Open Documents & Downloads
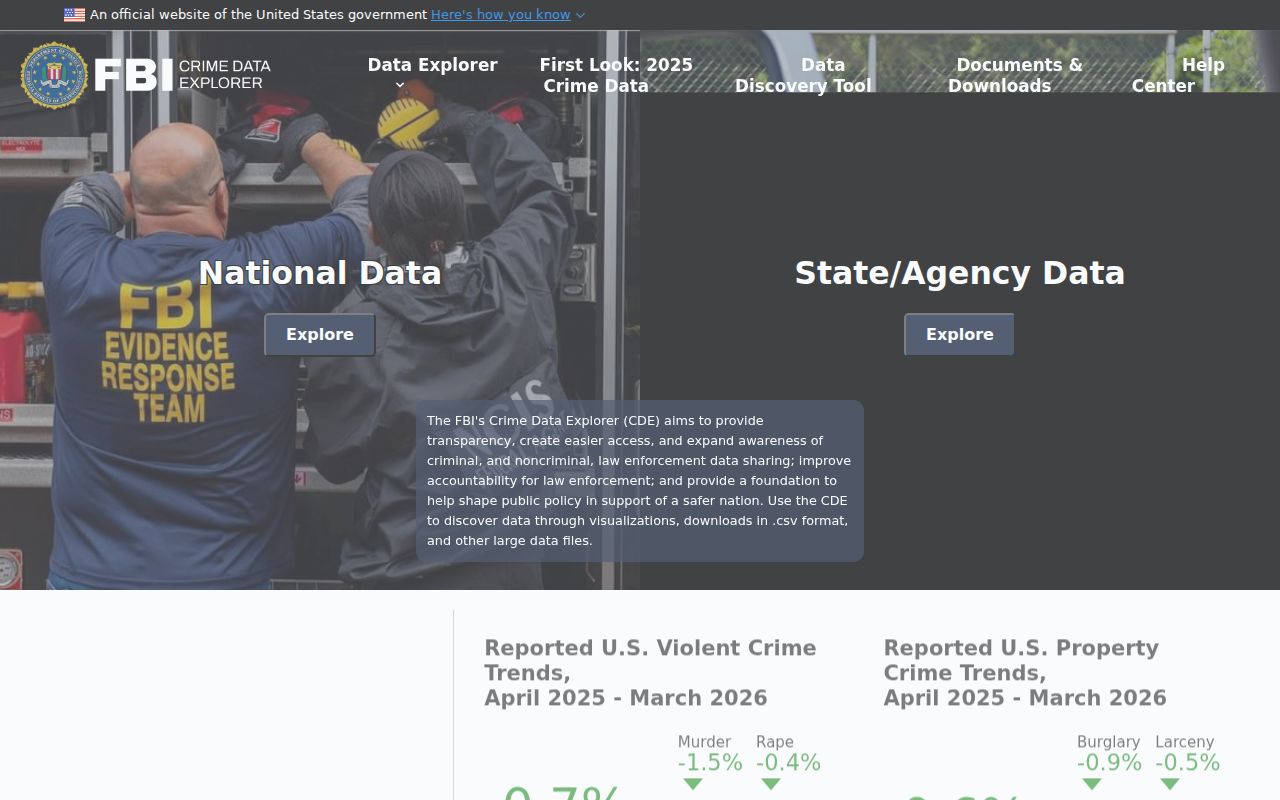Viewport: 1280px width, 800px height. 1015,75
